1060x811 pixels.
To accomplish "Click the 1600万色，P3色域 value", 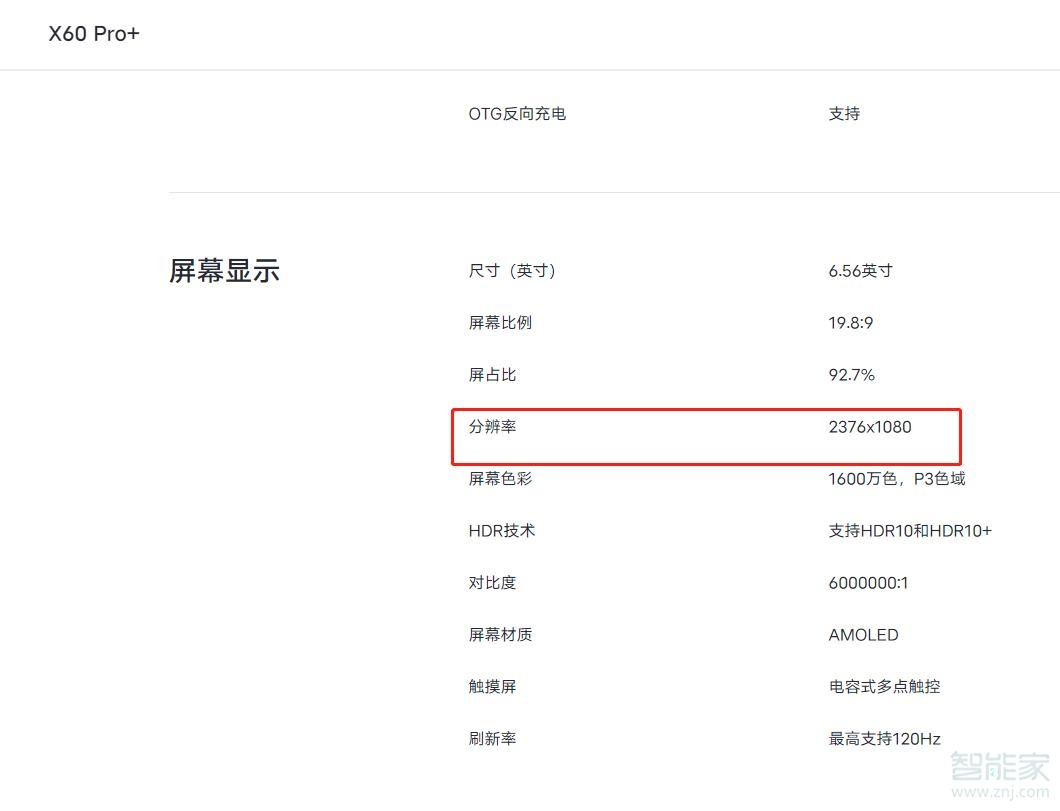I will click(x=897, y=478).
